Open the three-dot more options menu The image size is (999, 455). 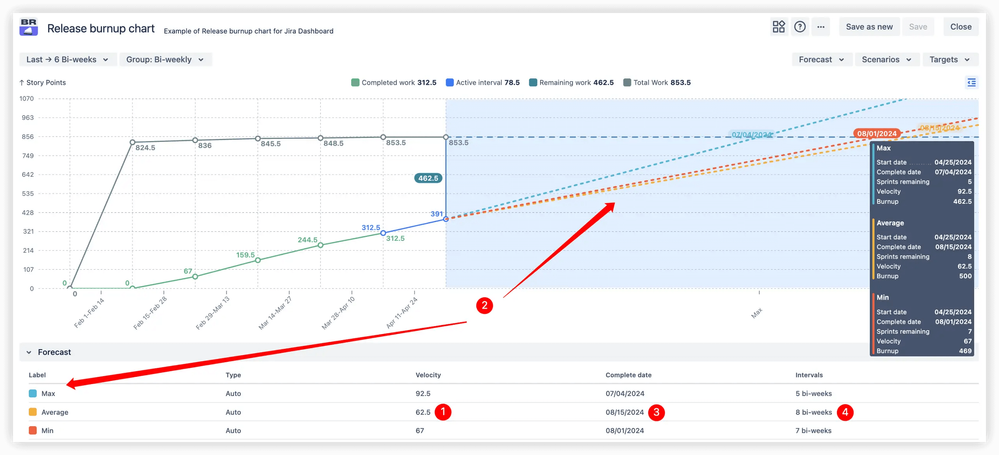tap(821, 27)
